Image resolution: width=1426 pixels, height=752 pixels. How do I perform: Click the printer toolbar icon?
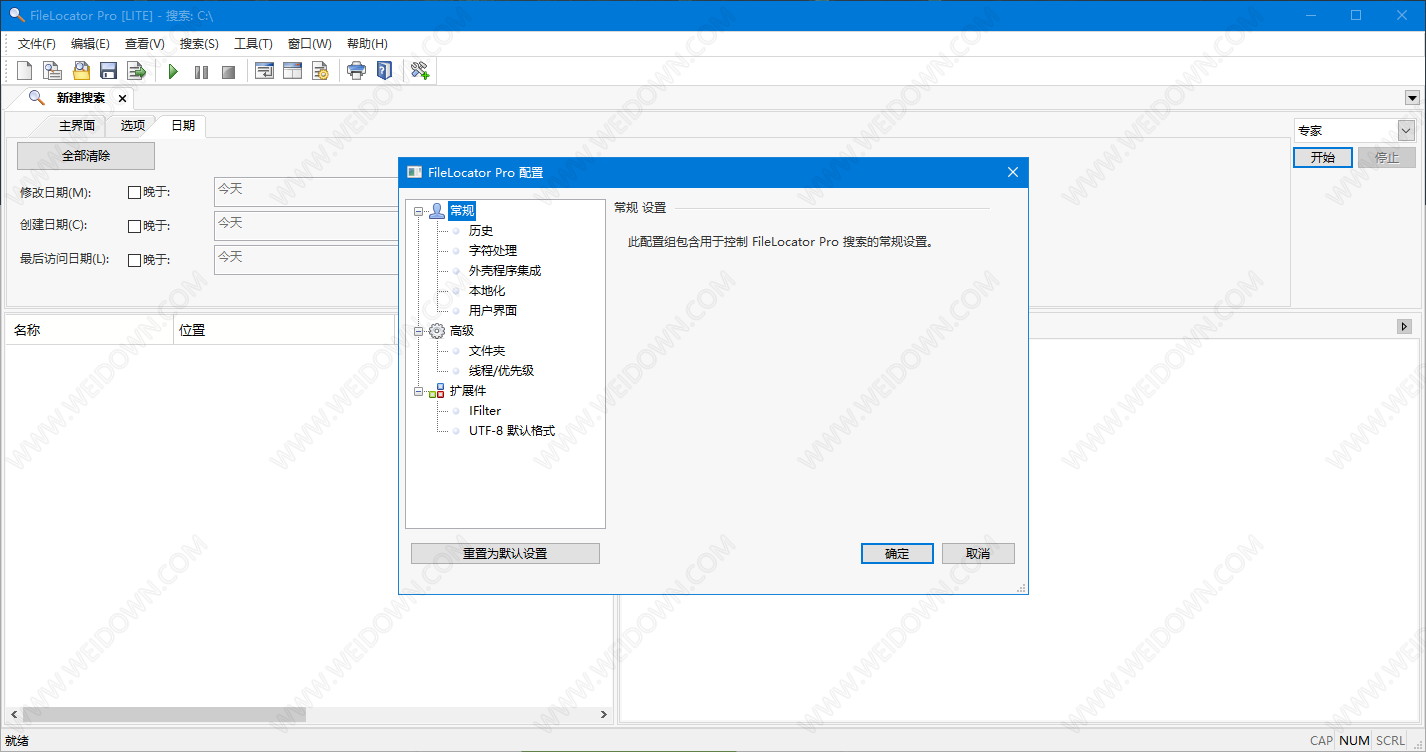click(x=356, y=71)
